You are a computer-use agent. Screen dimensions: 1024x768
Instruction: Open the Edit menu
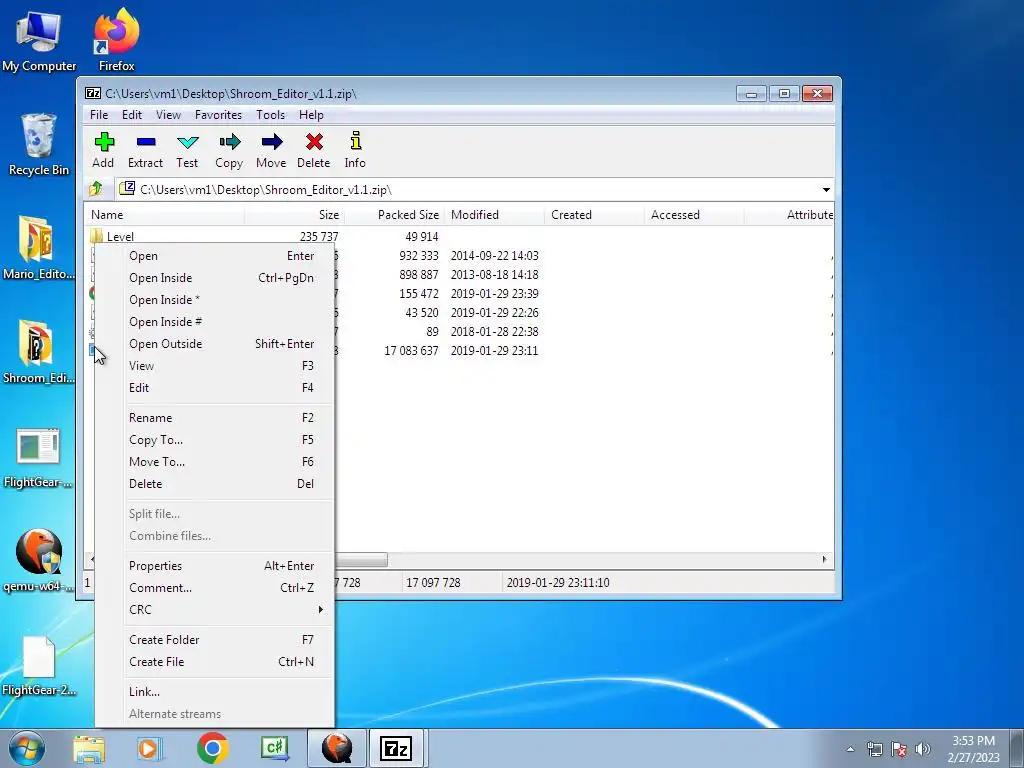tap(131, 114)
